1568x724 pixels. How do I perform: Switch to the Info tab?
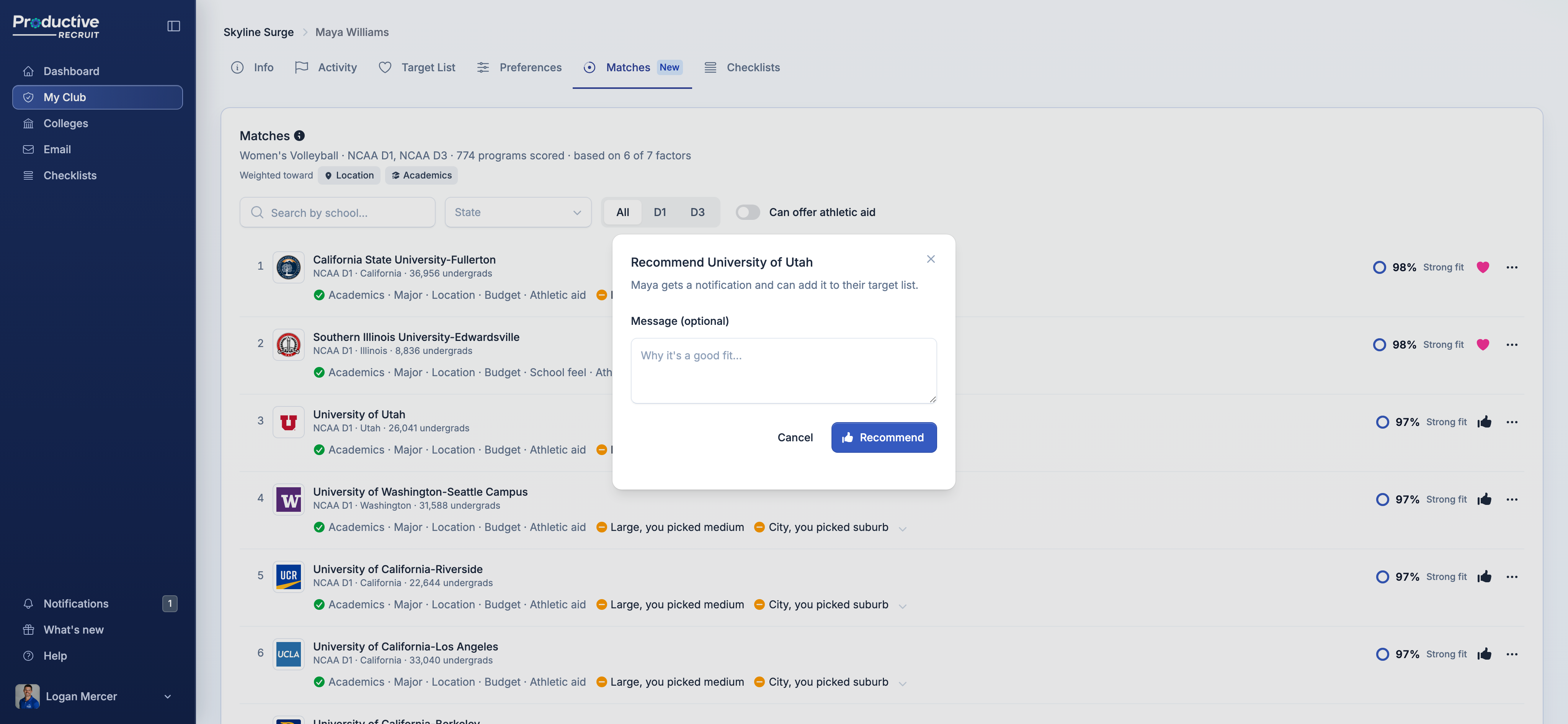(x=252, y=67)
